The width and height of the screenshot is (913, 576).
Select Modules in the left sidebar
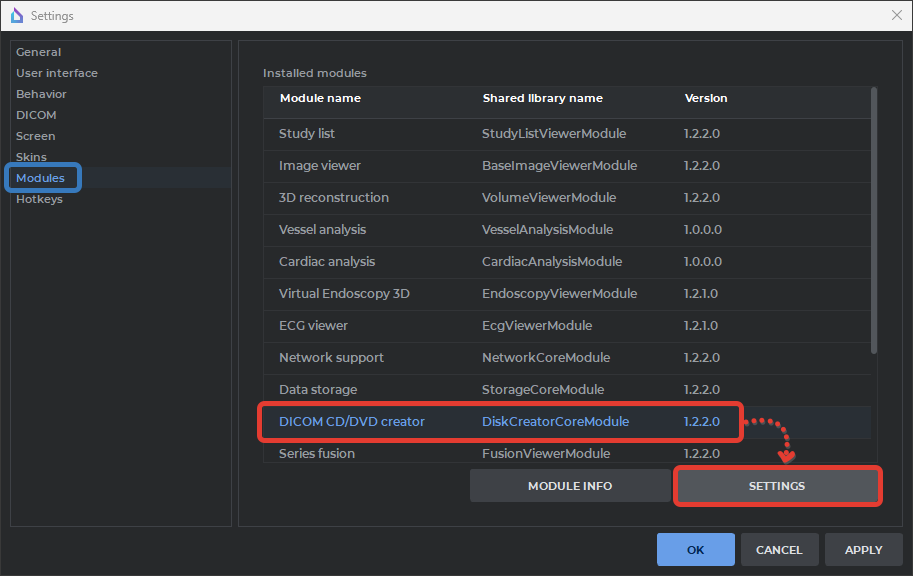(x=41, y=178)
